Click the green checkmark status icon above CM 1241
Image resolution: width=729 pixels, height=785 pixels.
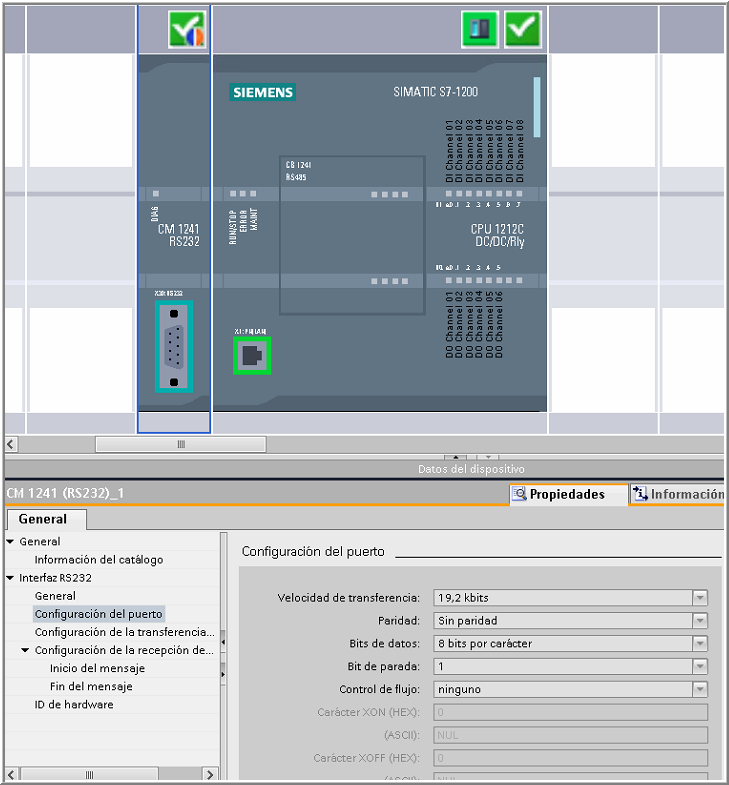[187, 30]
